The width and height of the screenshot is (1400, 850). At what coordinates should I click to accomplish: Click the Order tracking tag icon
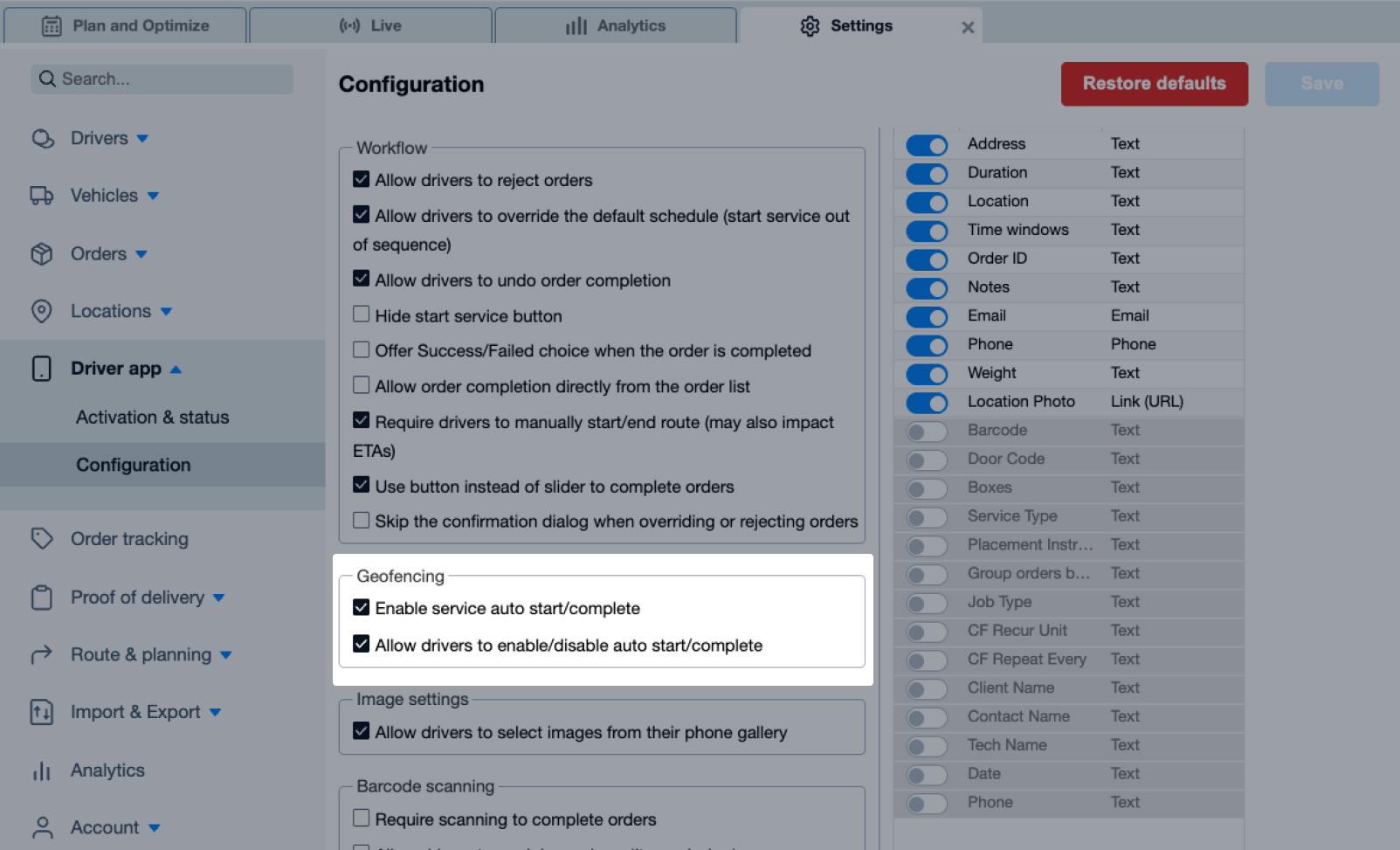43,539
